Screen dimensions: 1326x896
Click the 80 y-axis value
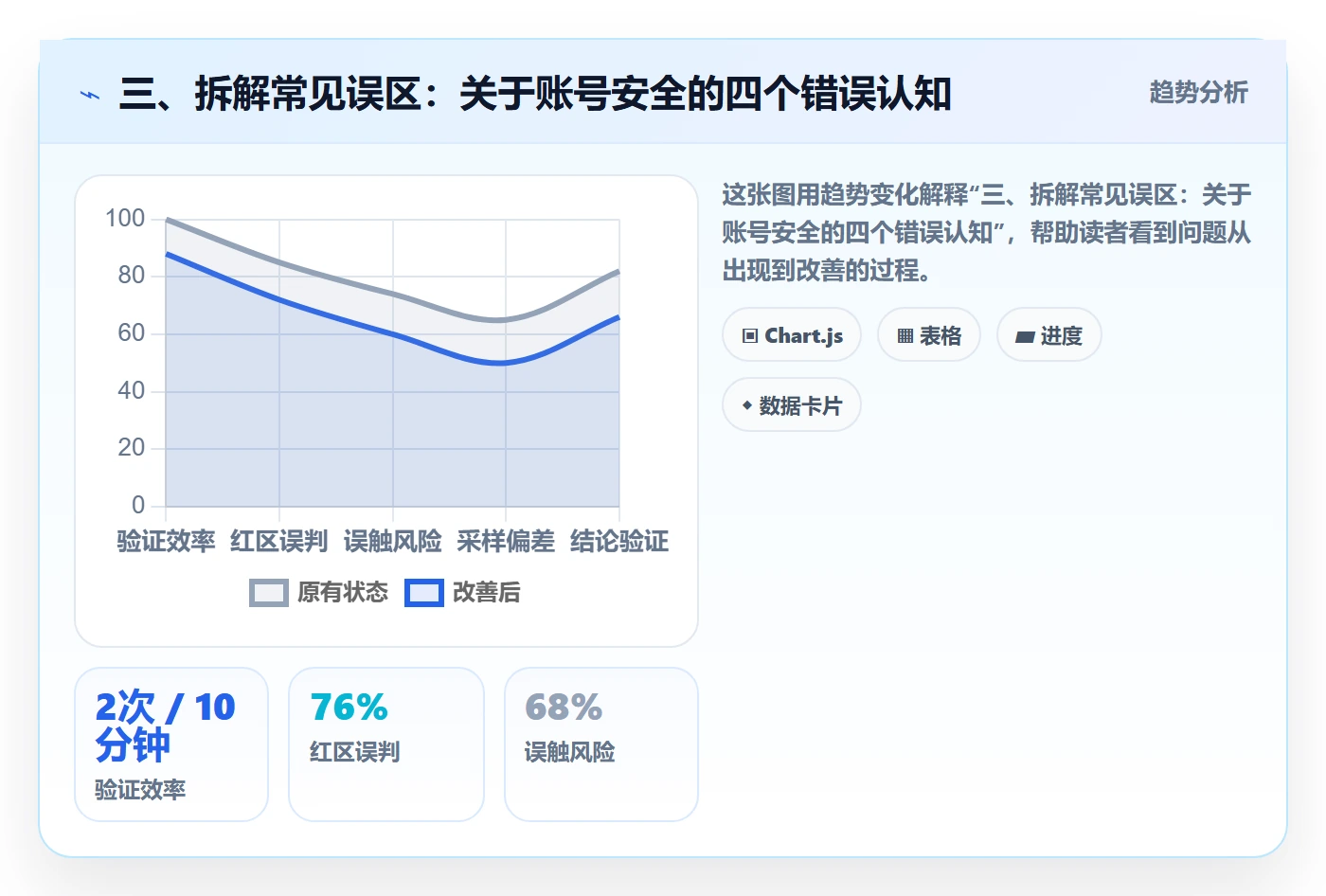click(132, 276)
